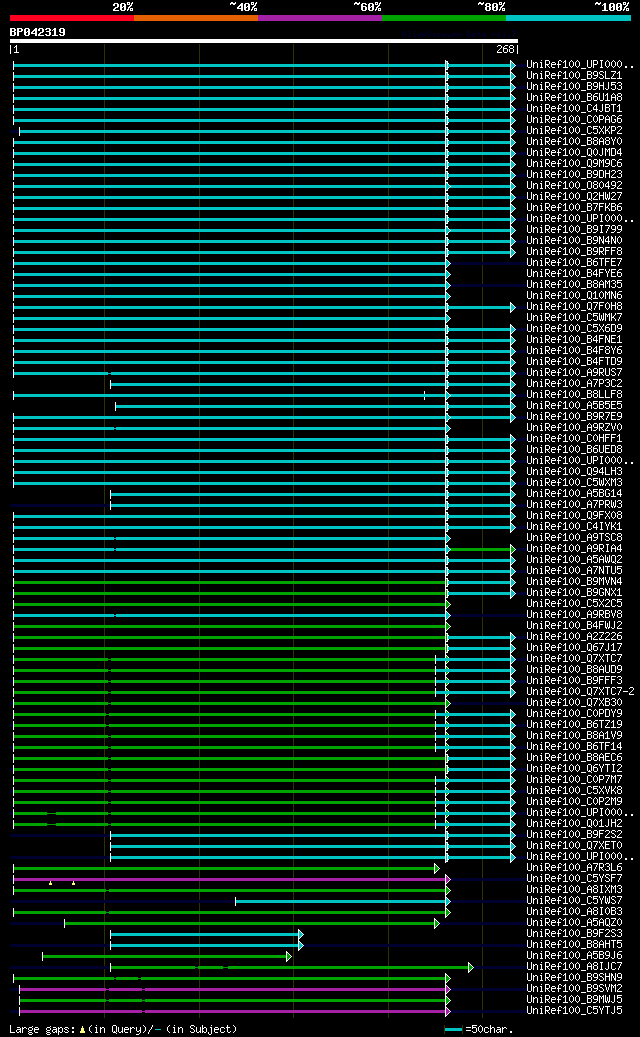The height and width of the screenshot is (1037, 640).
Task: Click the green alignment bar for A5B9J6
Action: [167, 956]
